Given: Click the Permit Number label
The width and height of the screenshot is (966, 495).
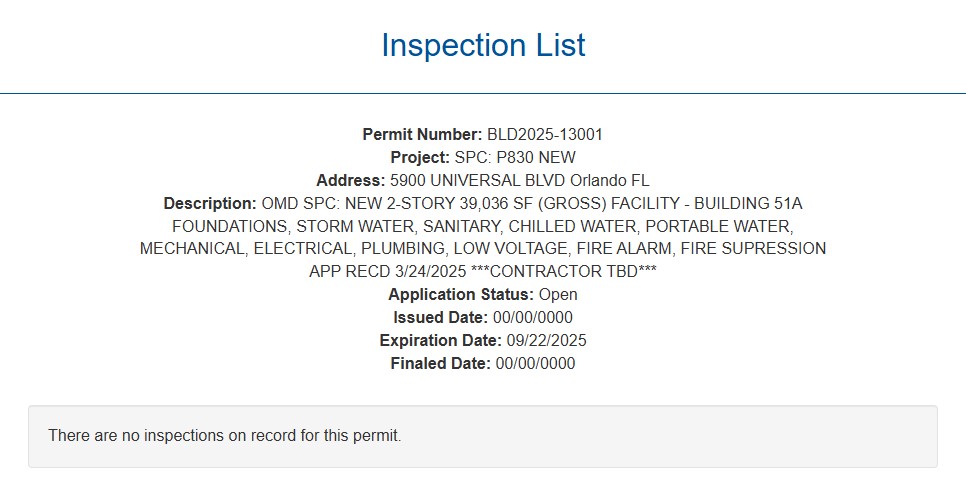Looking at the screenshot, I should click(422, 135).
